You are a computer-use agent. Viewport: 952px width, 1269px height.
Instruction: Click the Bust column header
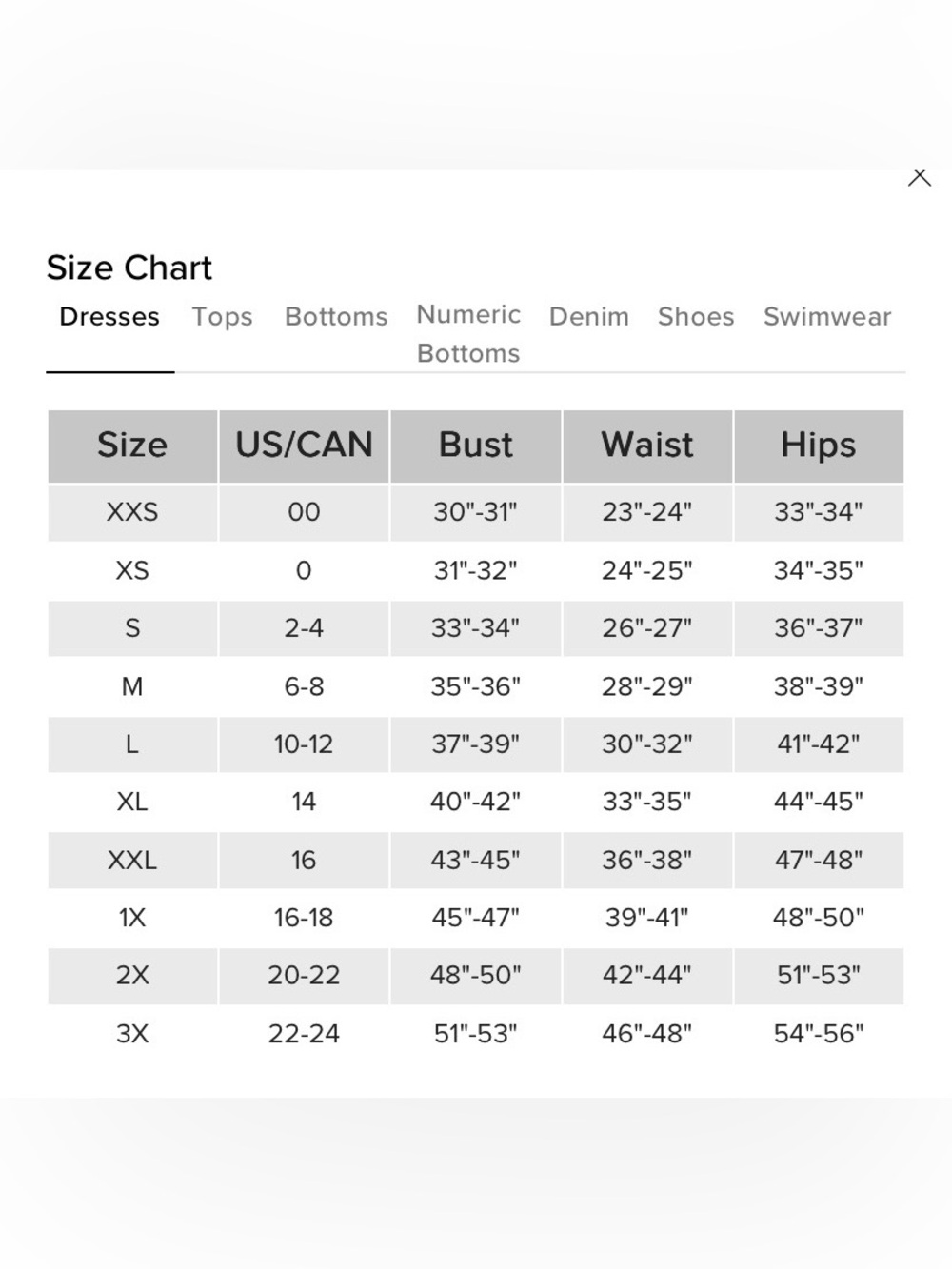pos(476,446)
